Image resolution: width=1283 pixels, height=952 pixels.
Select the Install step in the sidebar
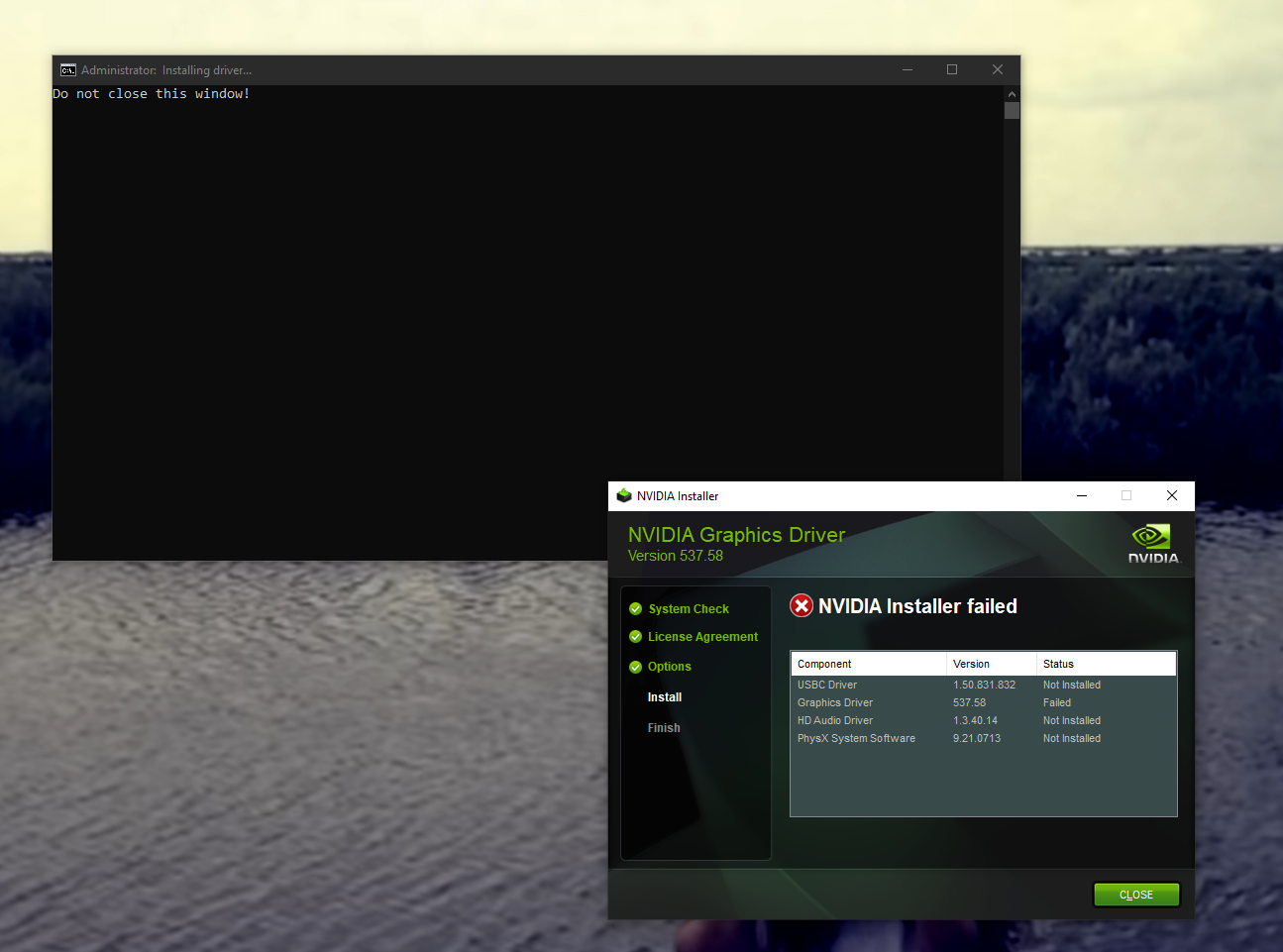click(664, 697)
